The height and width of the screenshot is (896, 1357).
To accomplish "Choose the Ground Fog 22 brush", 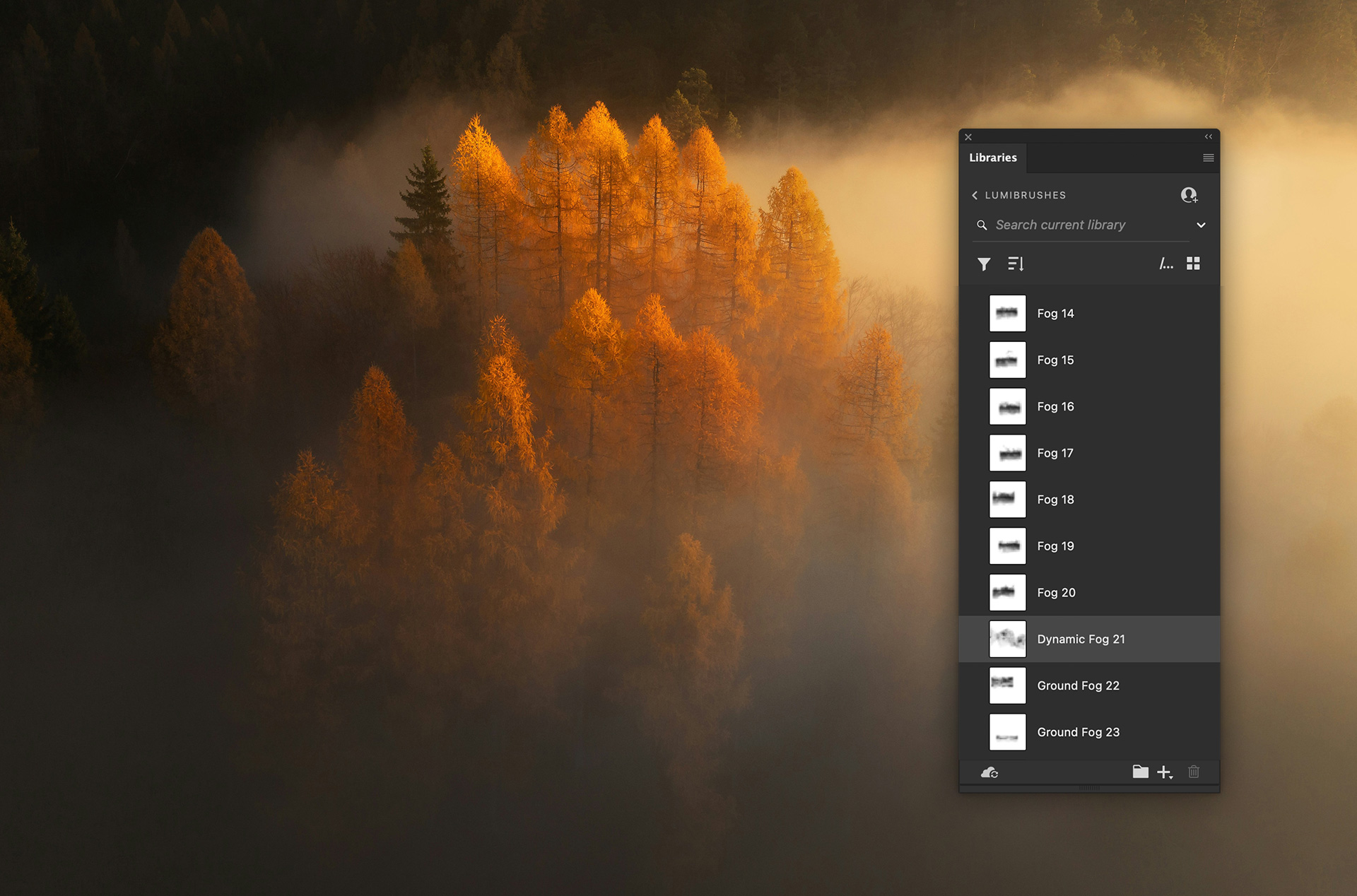I will point(1078,686).
